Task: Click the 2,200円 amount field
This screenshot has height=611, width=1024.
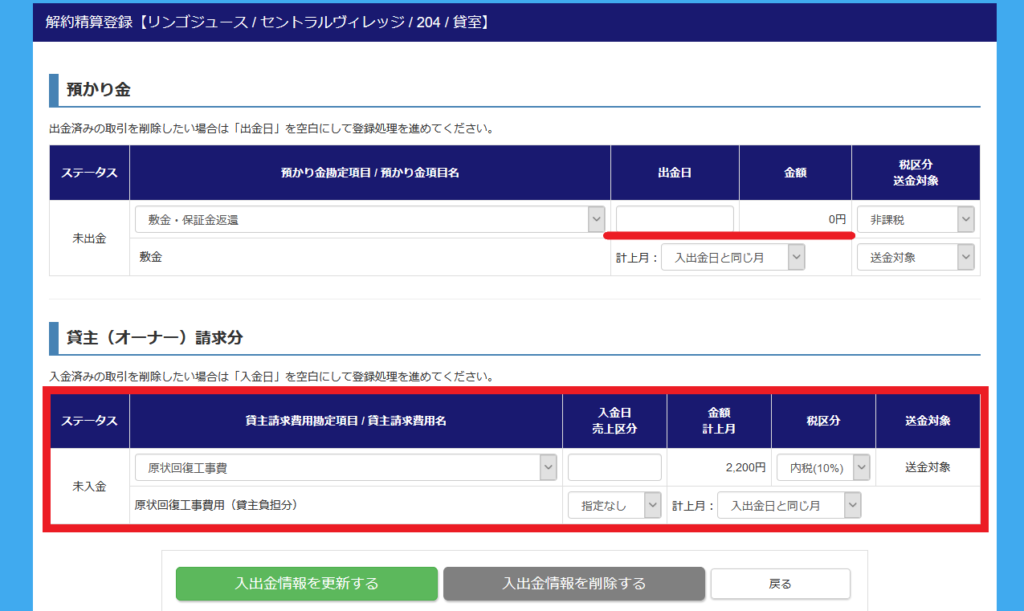Action: [x=719, y=467]
